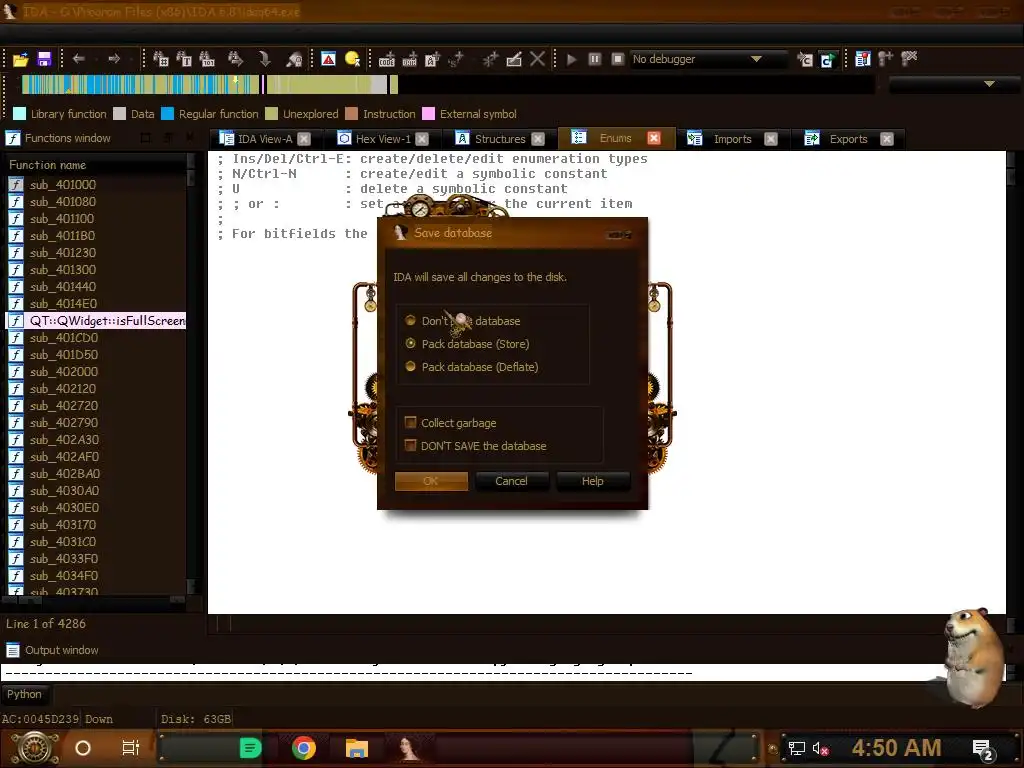Viewport: 1024px width, 768px height.
Task: Open file using the folder toolbar icon
Action: point(20,59)
